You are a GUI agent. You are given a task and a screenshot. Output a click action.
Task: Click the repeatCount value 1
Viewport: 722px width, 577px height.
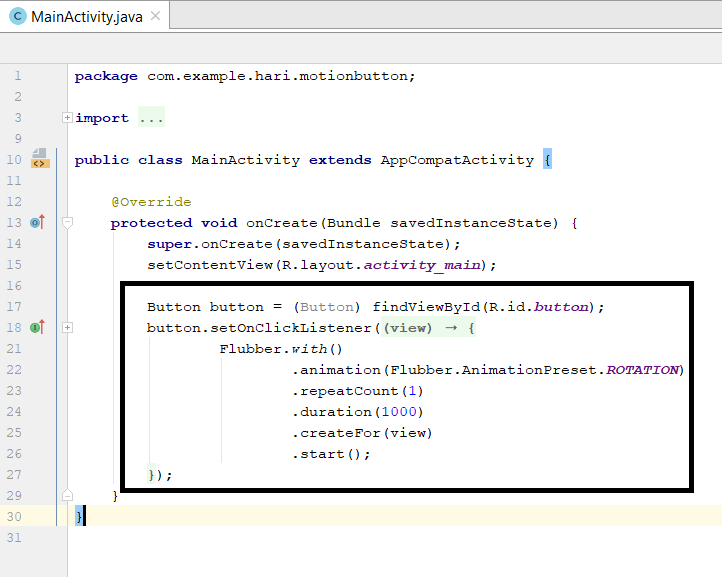click(412, 391)
